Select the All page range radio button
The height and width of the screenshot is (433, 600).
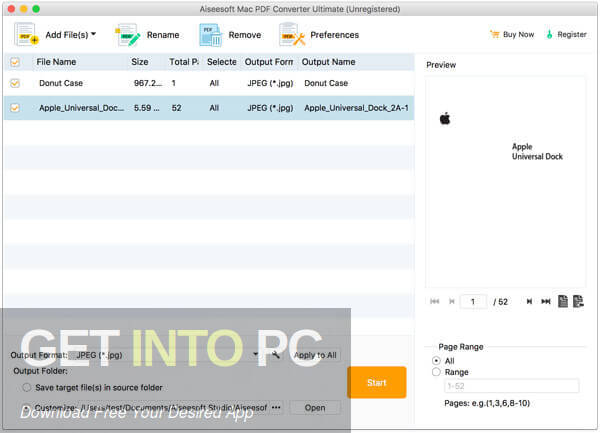436,361
